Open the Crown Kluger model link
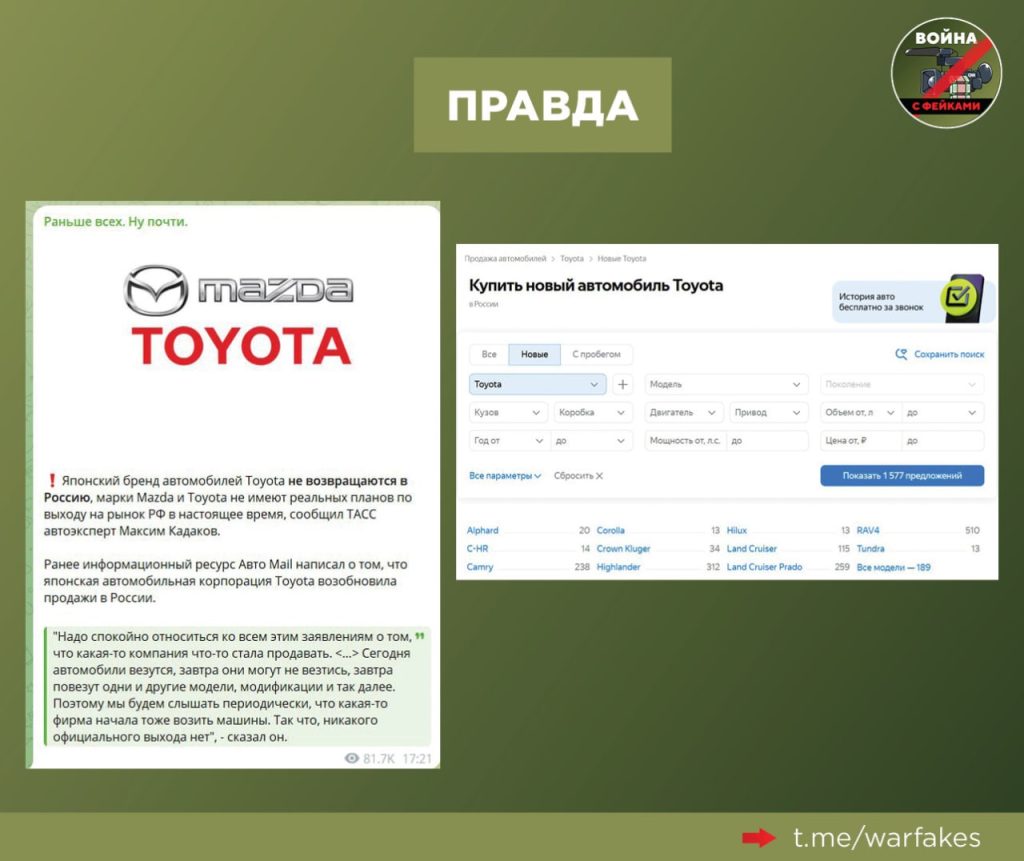Viewport: 1024px width, 861px height. click(x=623, y=549)
